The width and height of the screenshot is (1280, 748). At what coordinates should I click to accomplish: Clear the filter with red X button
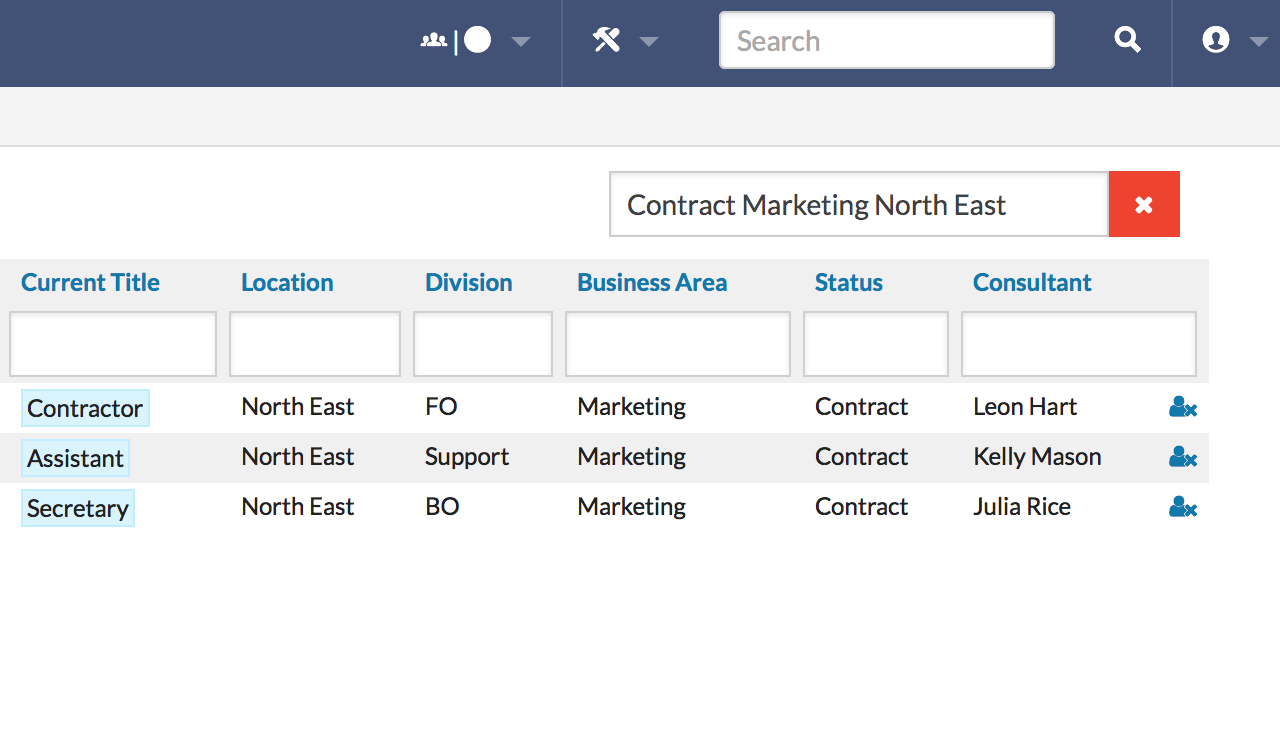tap(1144, 204)
